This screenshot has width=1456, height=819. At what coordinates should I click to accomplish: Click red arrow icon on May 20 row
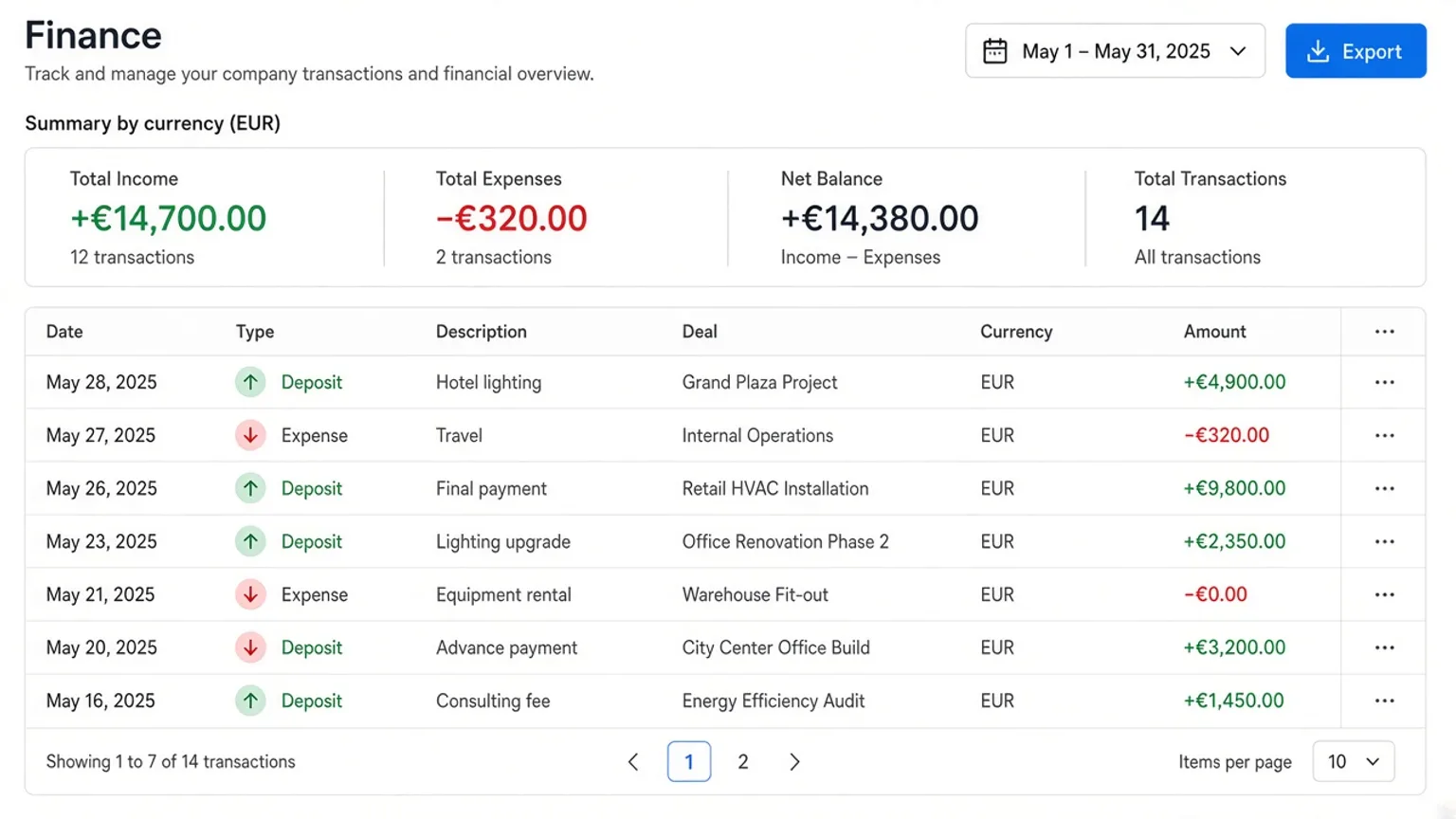tap(250, 647)
